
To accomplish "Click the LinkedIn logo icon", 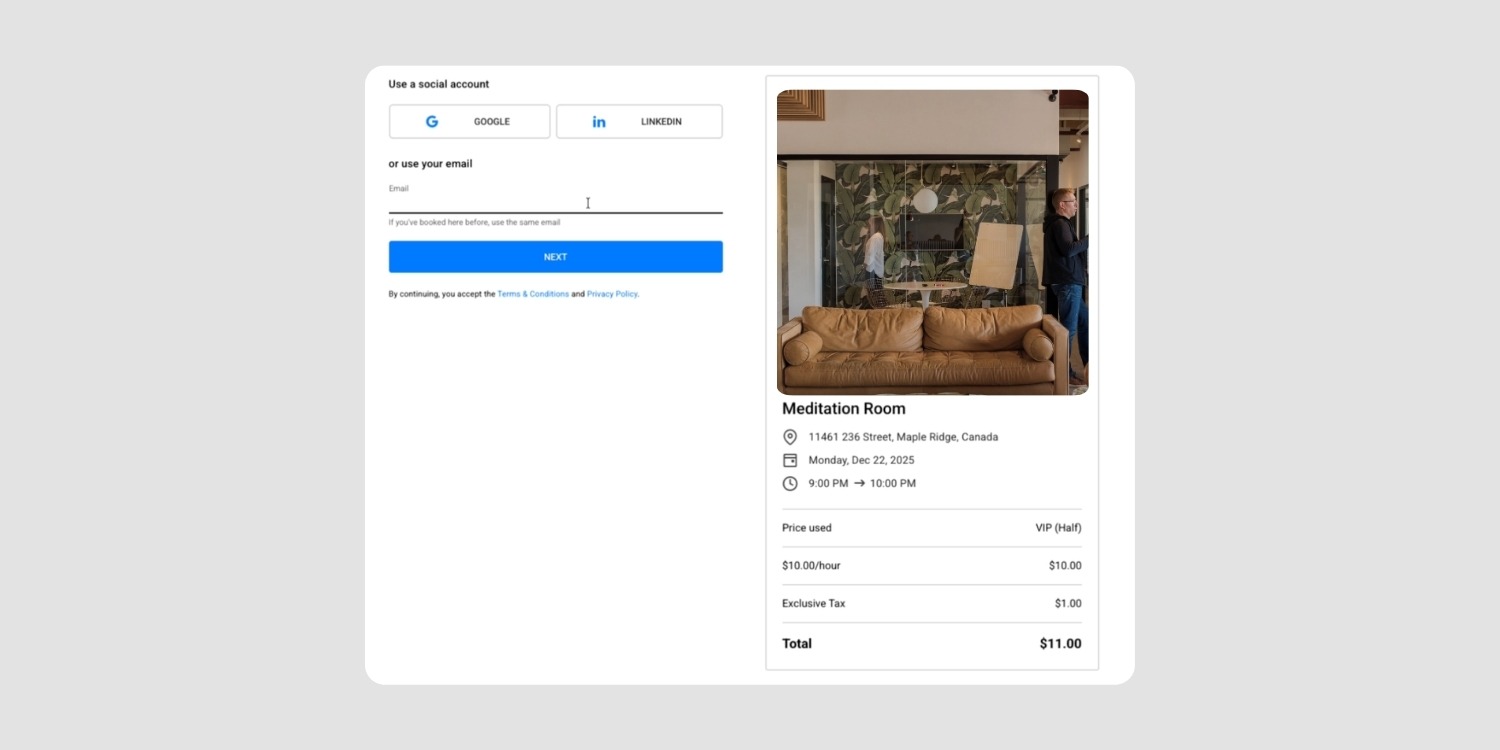I will [599, 122].
